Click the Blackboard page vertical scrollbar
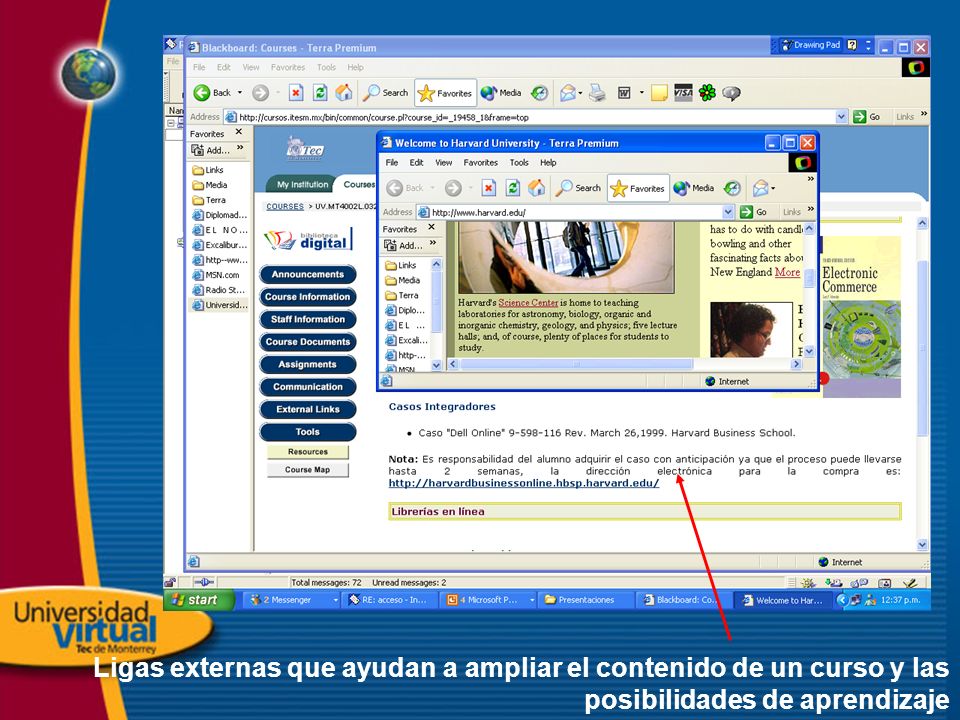The image size is (960, 720). pos(923,384)
